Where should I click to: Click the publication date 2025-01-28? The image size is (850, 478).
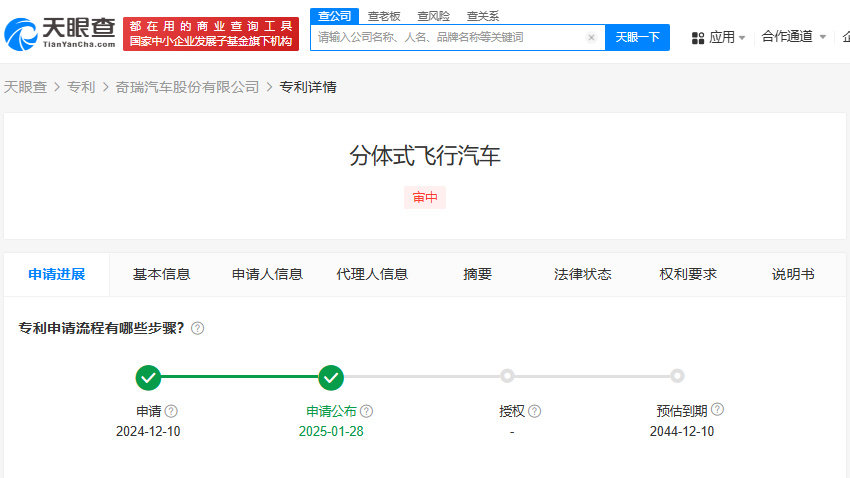pos(331,431)
